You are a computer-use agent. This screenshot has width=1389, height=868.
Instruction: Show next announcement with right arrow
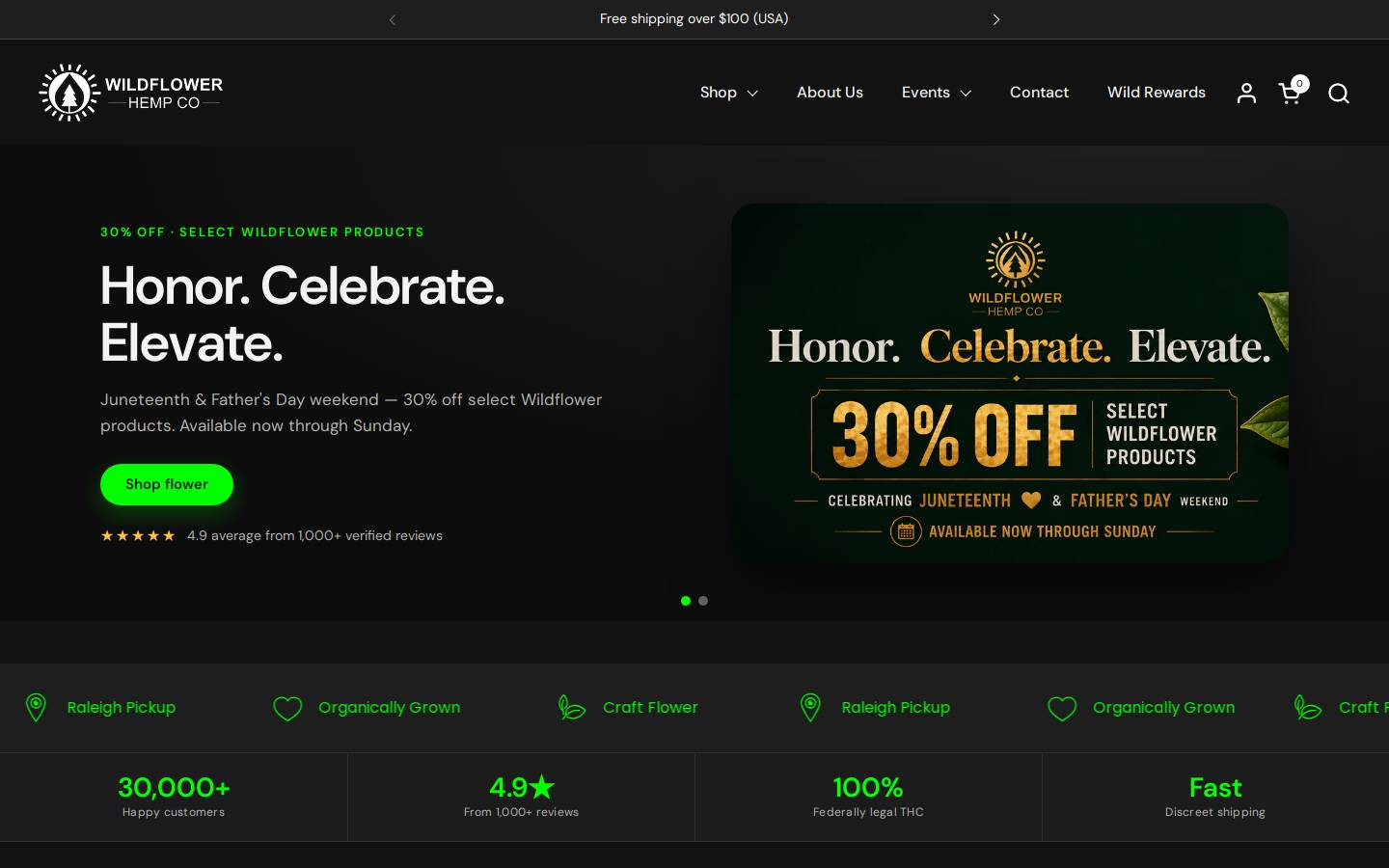pyautogui.click(x=996, y=19)
